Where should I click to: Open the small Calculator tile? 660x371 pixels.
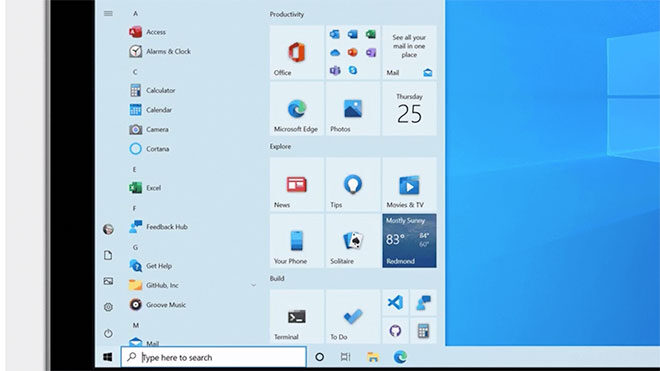[423, 331]
